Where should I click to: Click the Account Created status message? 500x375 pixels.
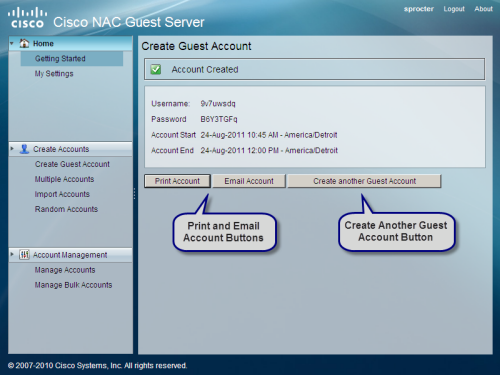click(x=205, y=69)
